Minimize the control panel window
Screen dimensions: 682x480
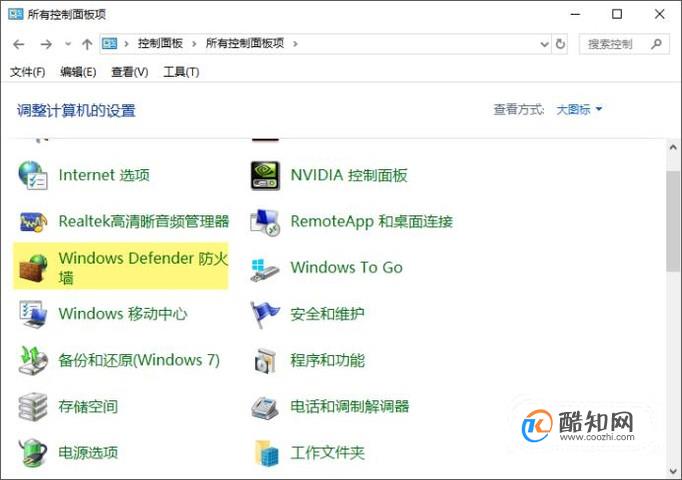[575, 14]
